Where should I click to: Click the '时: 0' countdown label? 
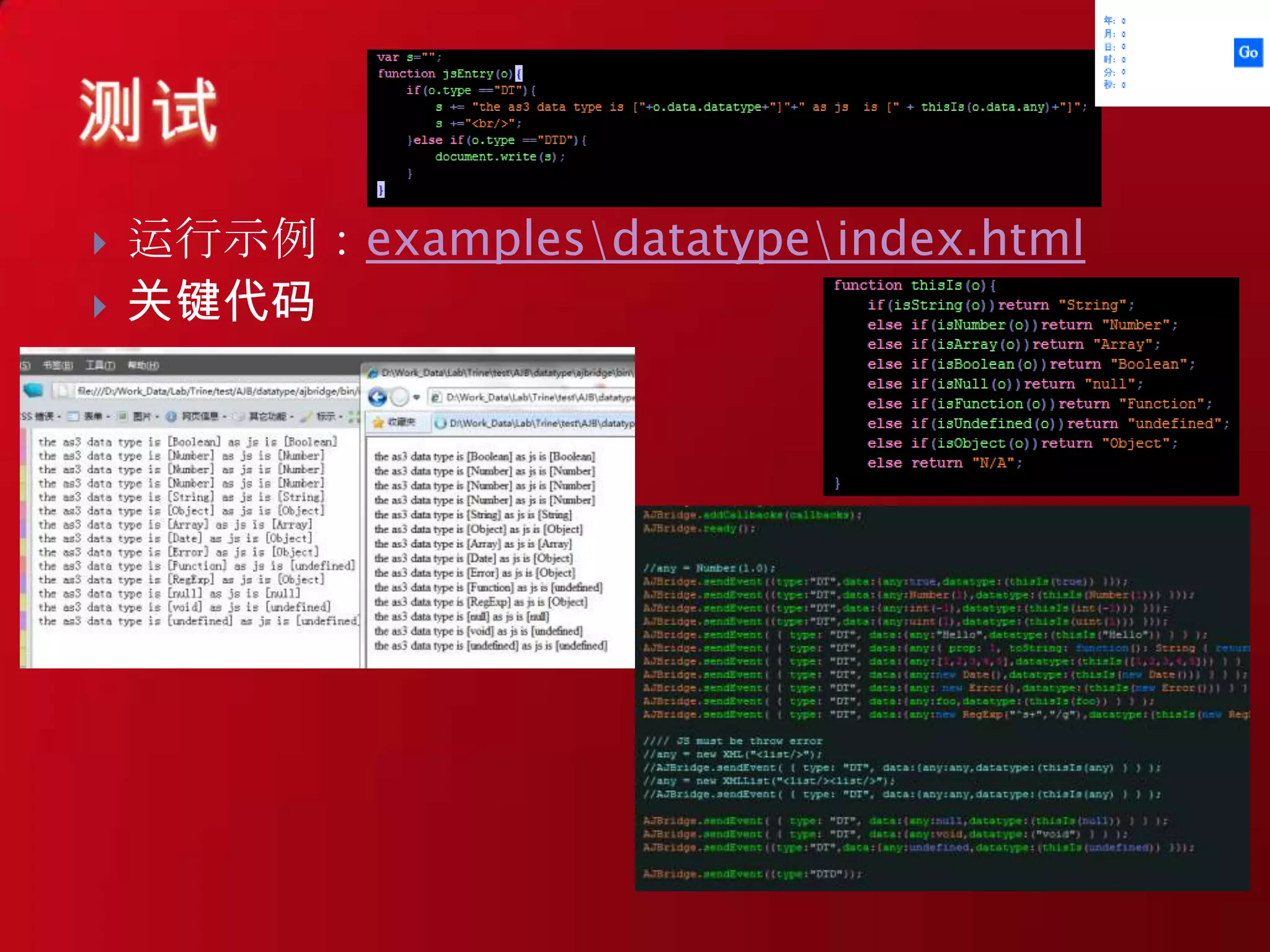(1114, 59)
